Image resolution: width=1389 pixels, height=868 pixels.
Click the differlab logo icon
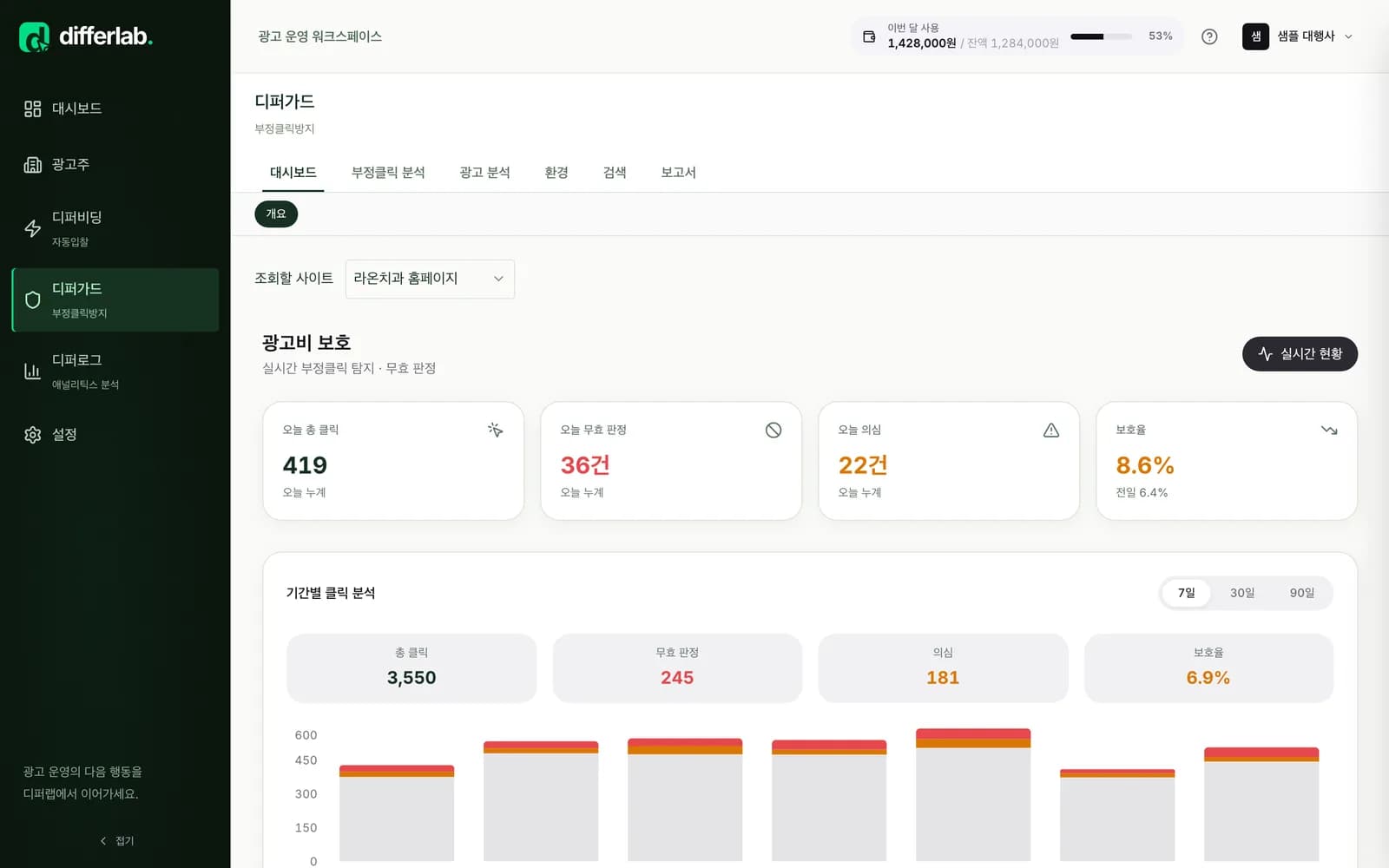[34, 36]
